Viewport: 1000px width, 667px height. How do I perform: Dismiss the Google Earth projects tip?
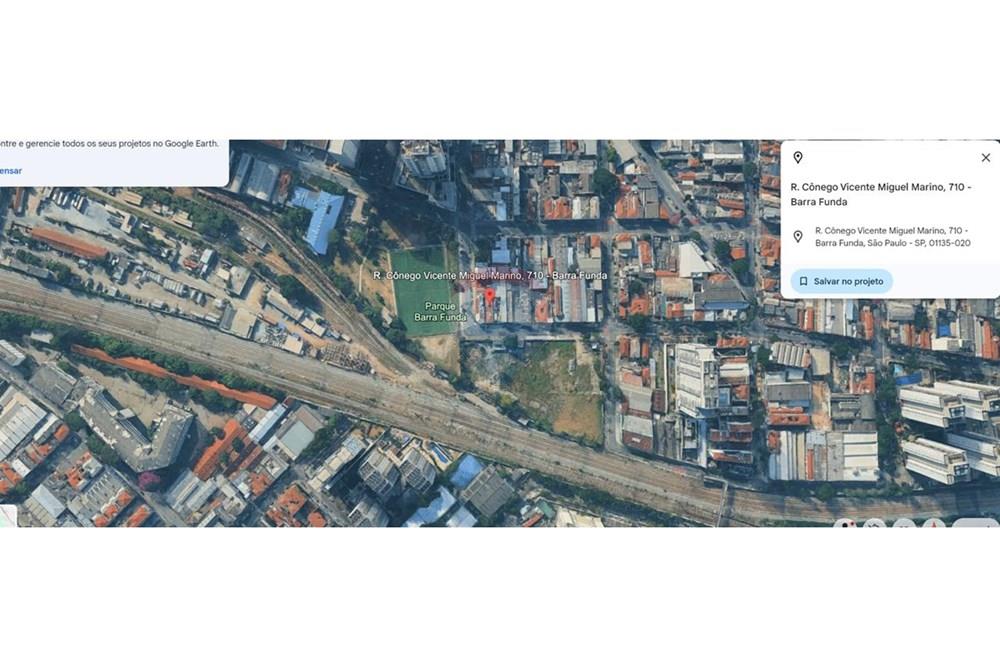pyautogui.click(x=11, y=170)
